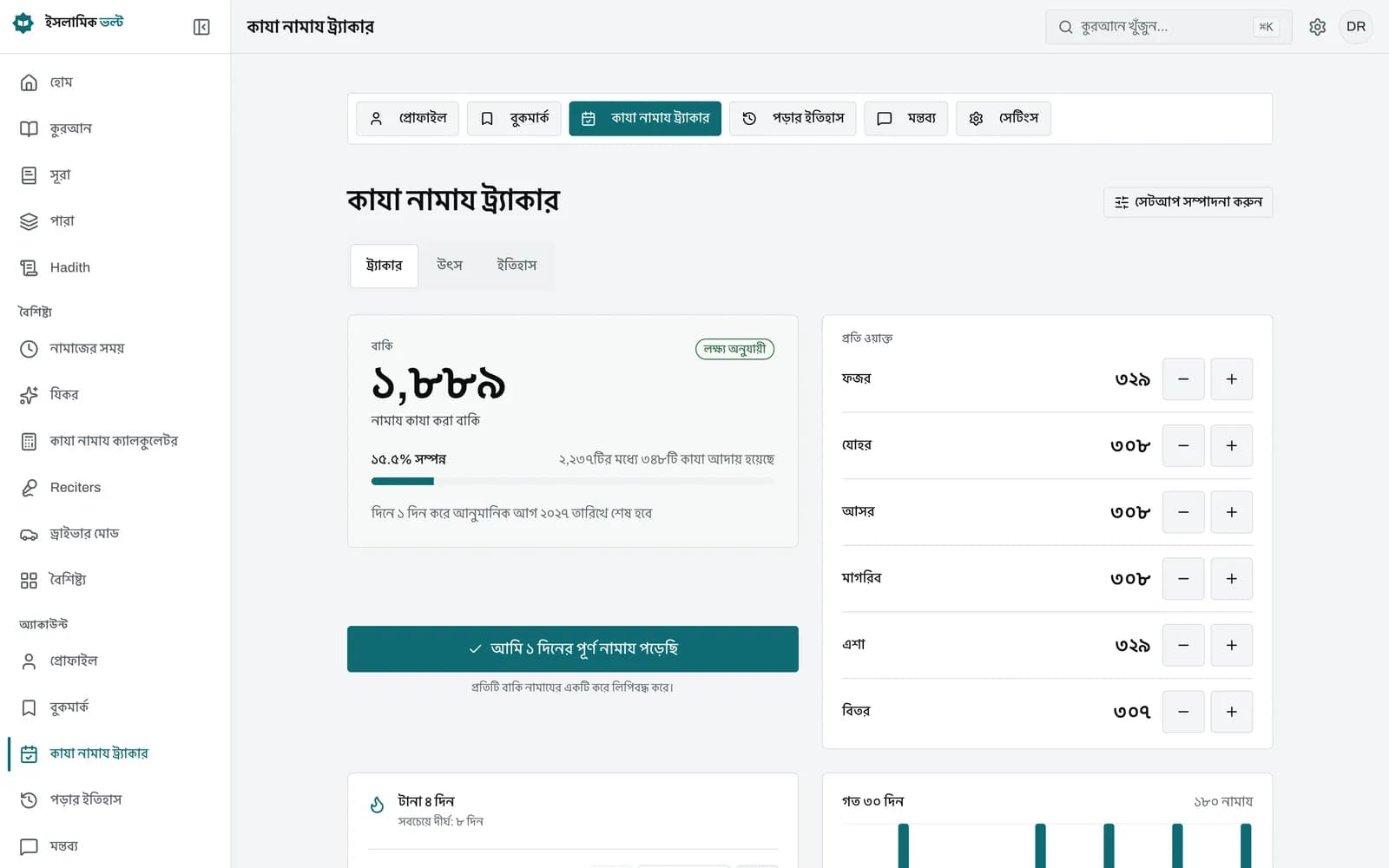Open কুরআন from the sidebar book icon
The width and height of the screenshot is (1389, 868).
click(x=29, y=128)
